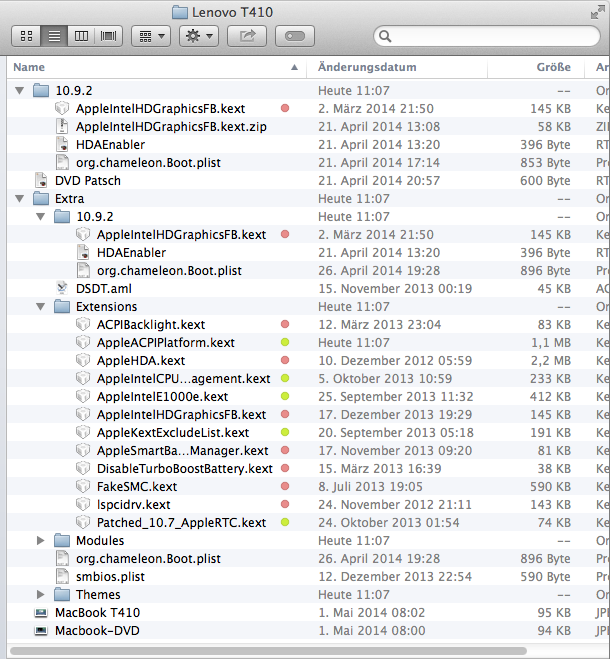This screenshot has width=610, height=659.
Task: Collapse the Extensions folder
Action: 40,306
